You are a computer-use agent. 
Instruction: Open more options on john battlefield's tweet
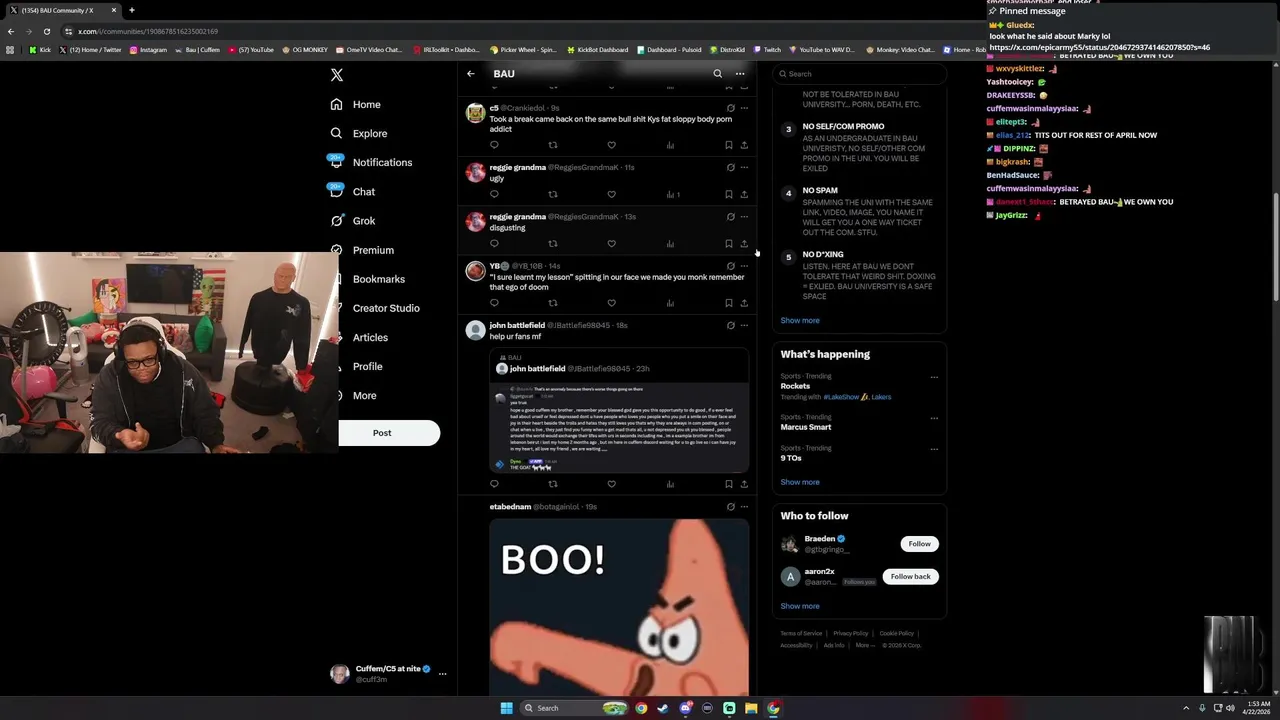click(744, 325)
